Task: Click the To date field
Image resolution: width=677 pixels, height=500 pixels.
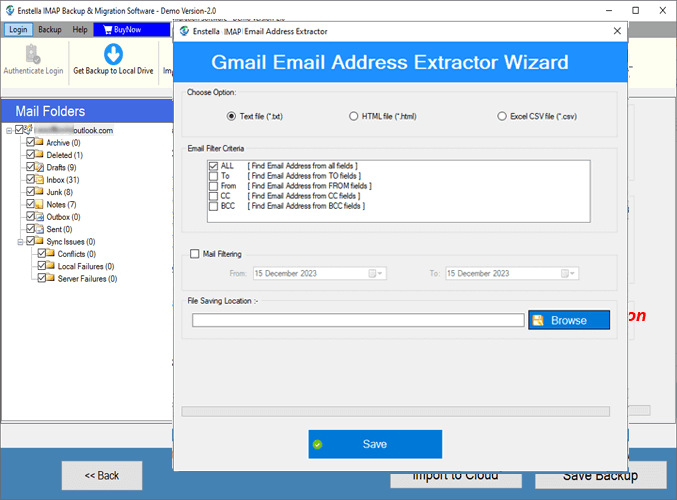Action: click(x=512, y=273)
